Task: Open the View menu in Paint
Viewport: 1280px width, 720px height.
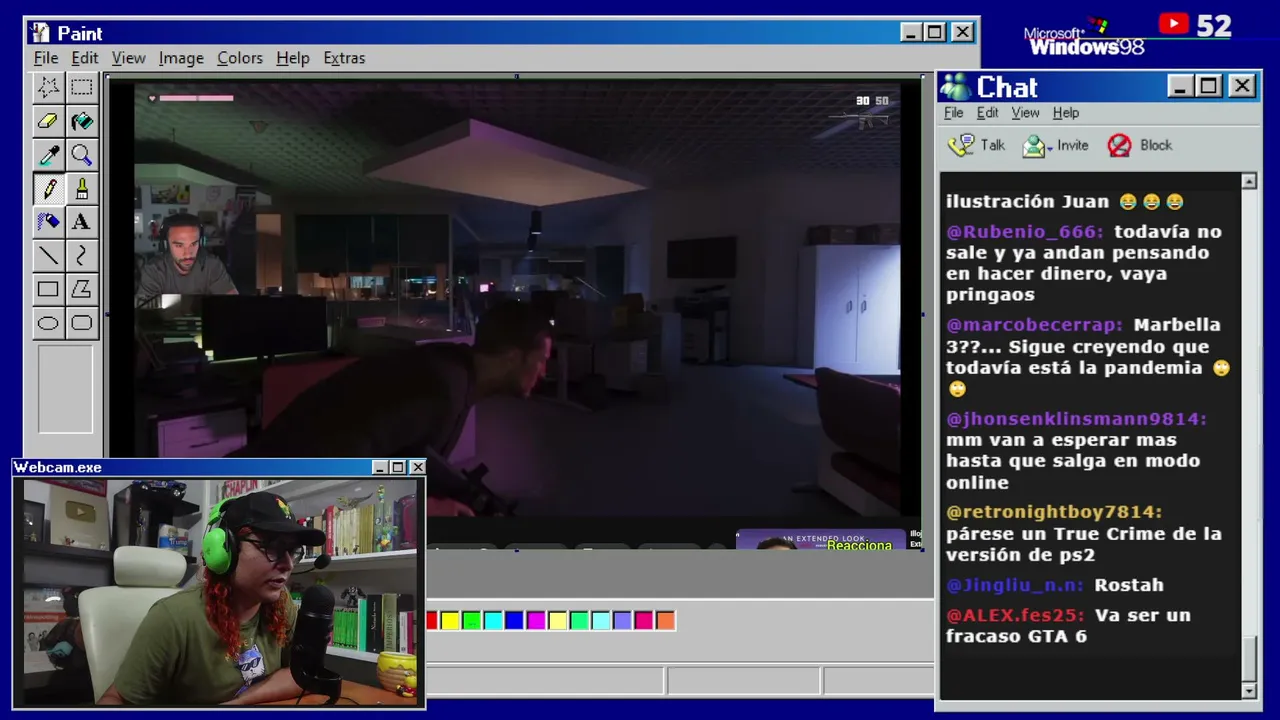Action: 128,58
